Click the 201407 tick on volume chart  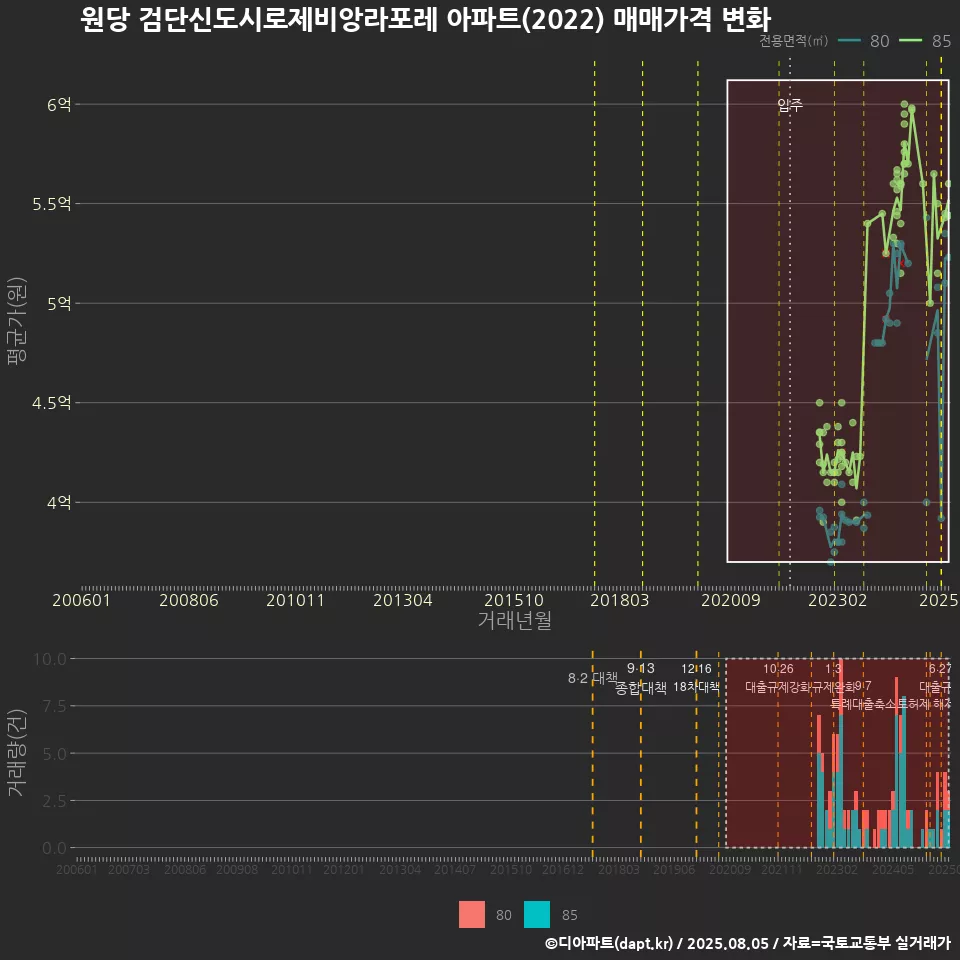[x=455, y=869]
